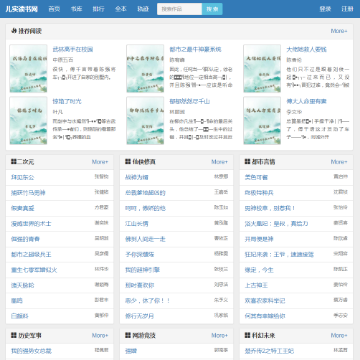Open More+ in the 仙侠修真 panel
Image resolution: width=360 pixels, height=360 pixels.
click(219, 162)
